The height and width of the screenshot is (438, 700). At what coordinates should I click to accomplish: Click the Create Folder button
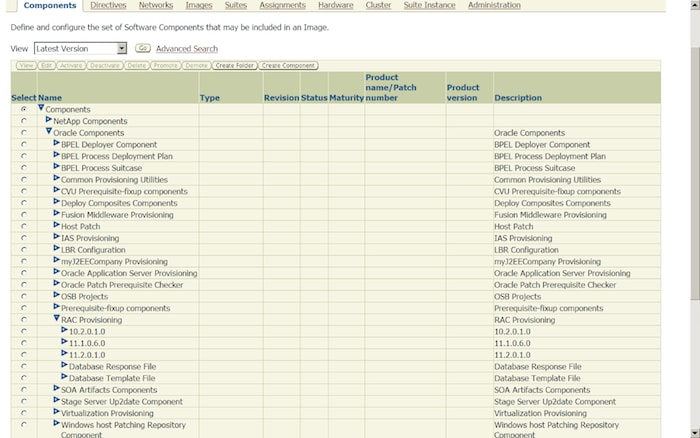point(235,66)
